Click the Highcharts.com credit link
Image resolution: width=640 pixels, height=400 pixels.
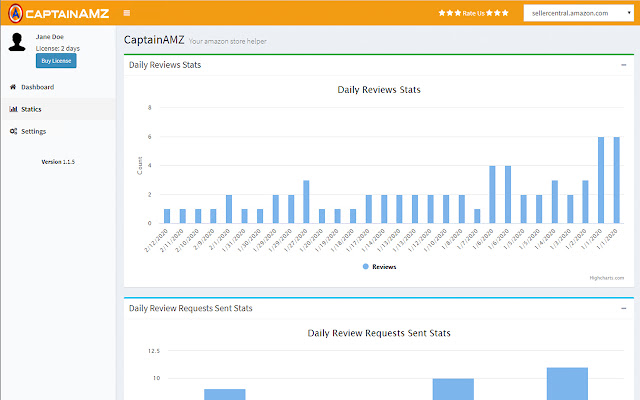[607, 277]
